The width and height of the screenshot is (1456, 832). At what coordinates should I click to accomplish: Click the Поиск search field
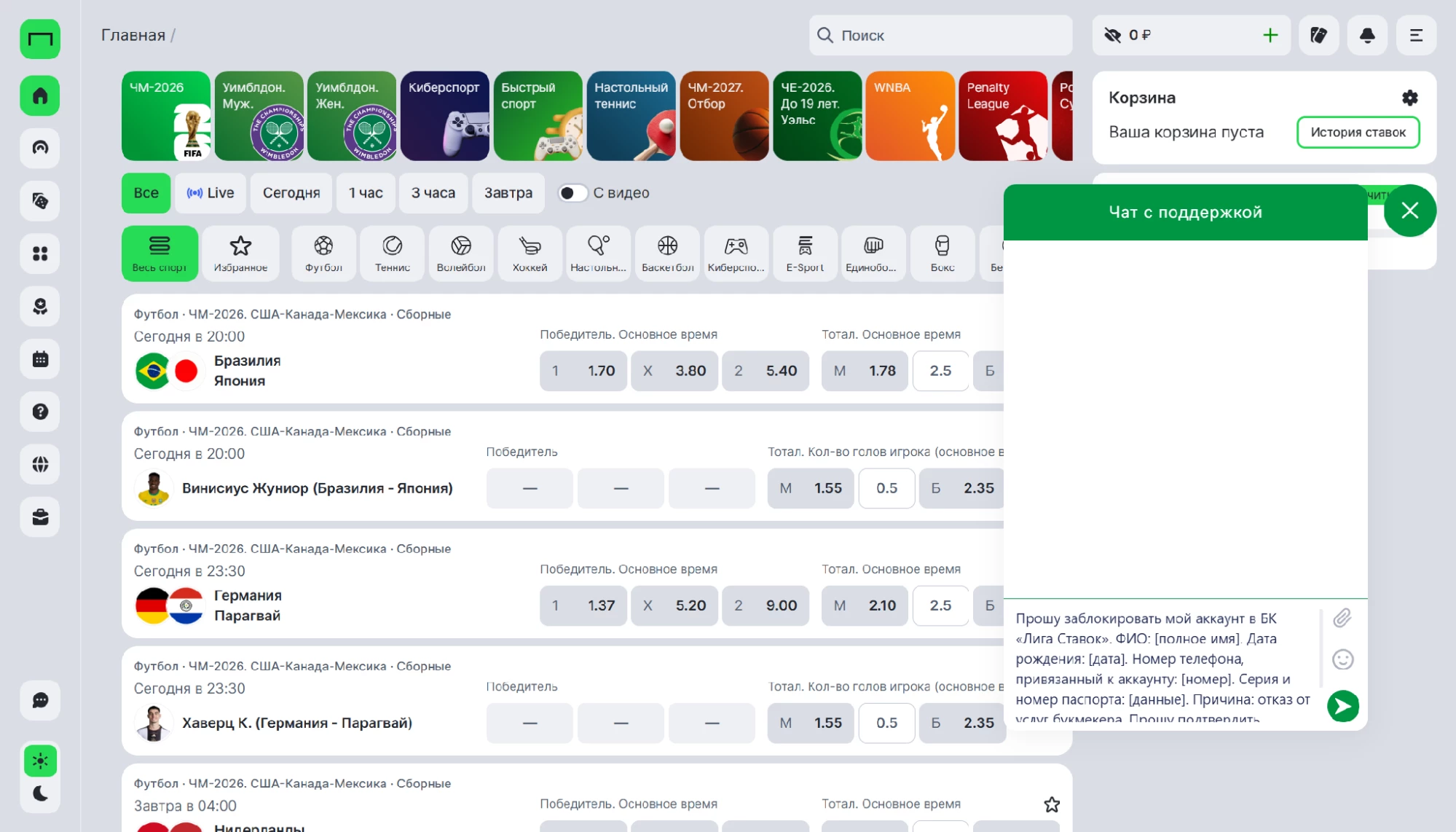(940, 35)
